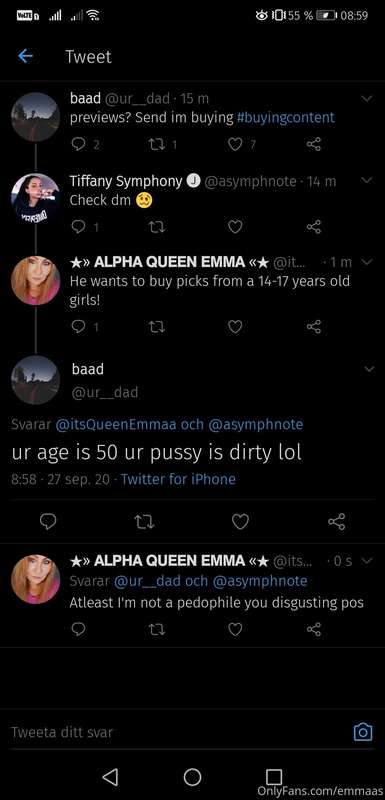Image resolution: width=385 pixels, height=800 pixels.
Task: View Tiffany Symphony's profile picture
Action: pos(36,198)
